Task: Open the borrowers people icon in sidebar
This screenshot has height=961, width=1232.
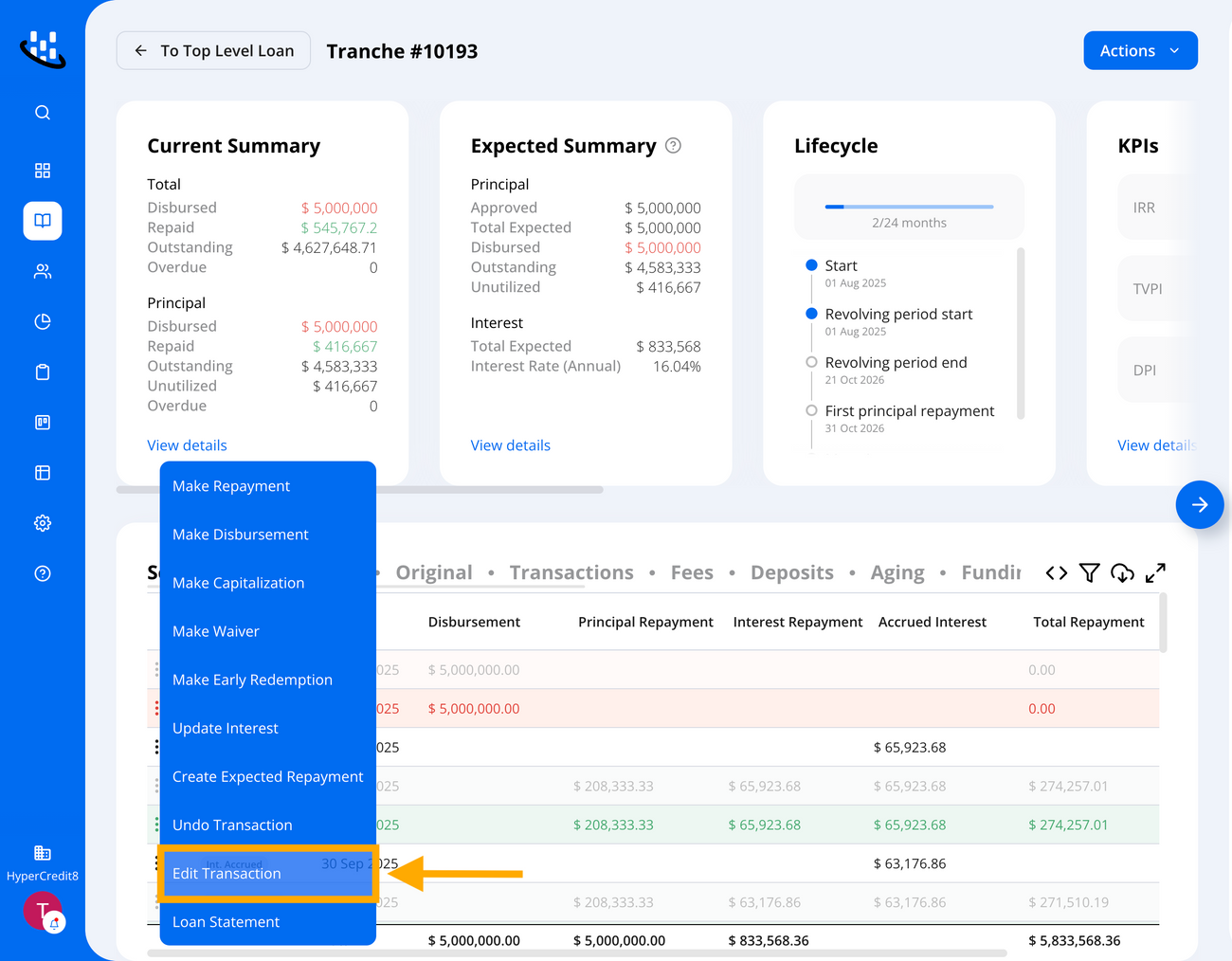Action: click(42, 271)
